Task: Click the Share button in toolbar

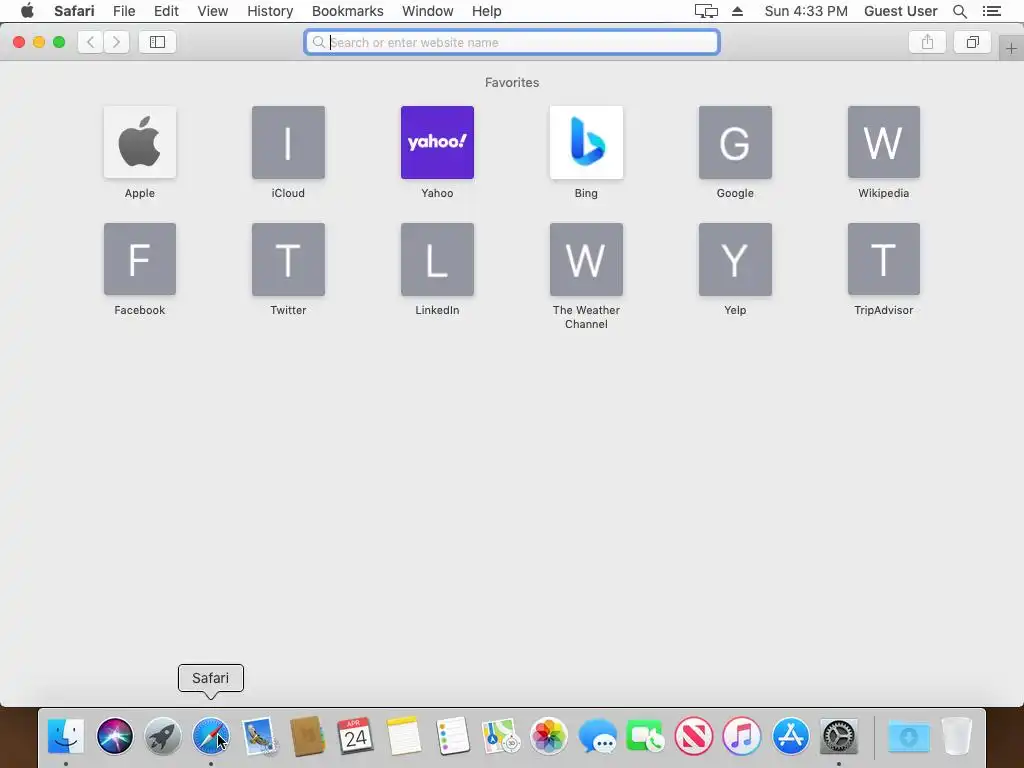Action: point(927,42)
